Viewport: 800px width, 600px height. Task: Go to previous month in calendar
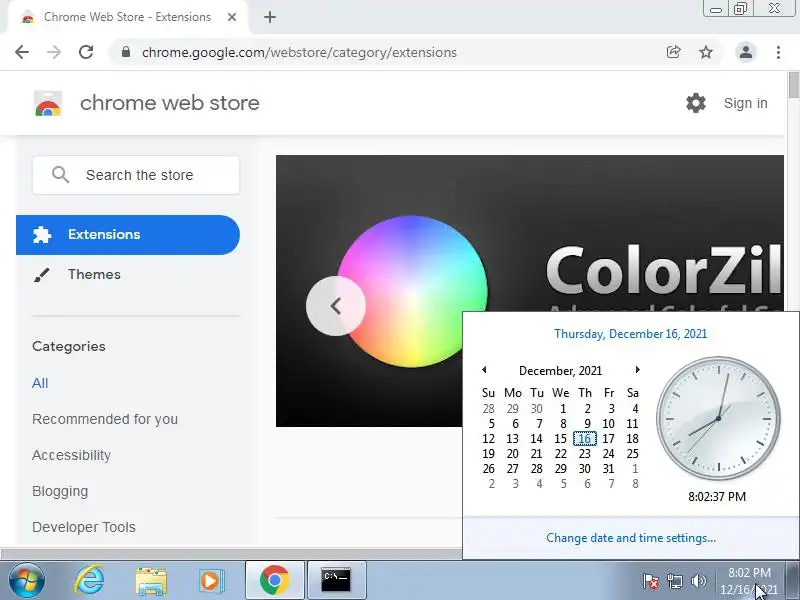coord(484,370)
